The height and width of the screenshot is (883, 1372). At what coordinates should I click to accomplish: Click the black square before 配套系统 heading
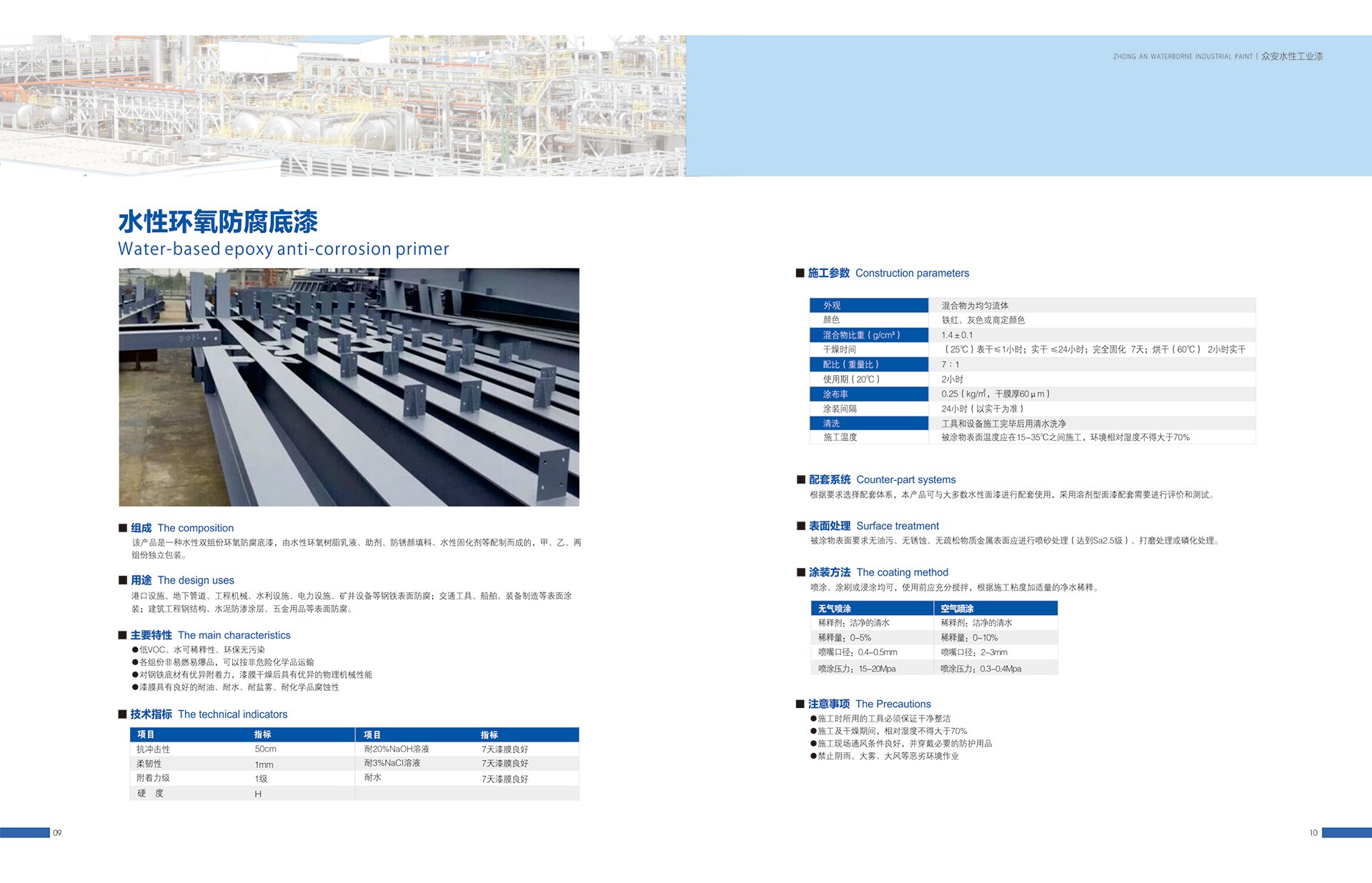pyautogui.click(x=801, y=479)
